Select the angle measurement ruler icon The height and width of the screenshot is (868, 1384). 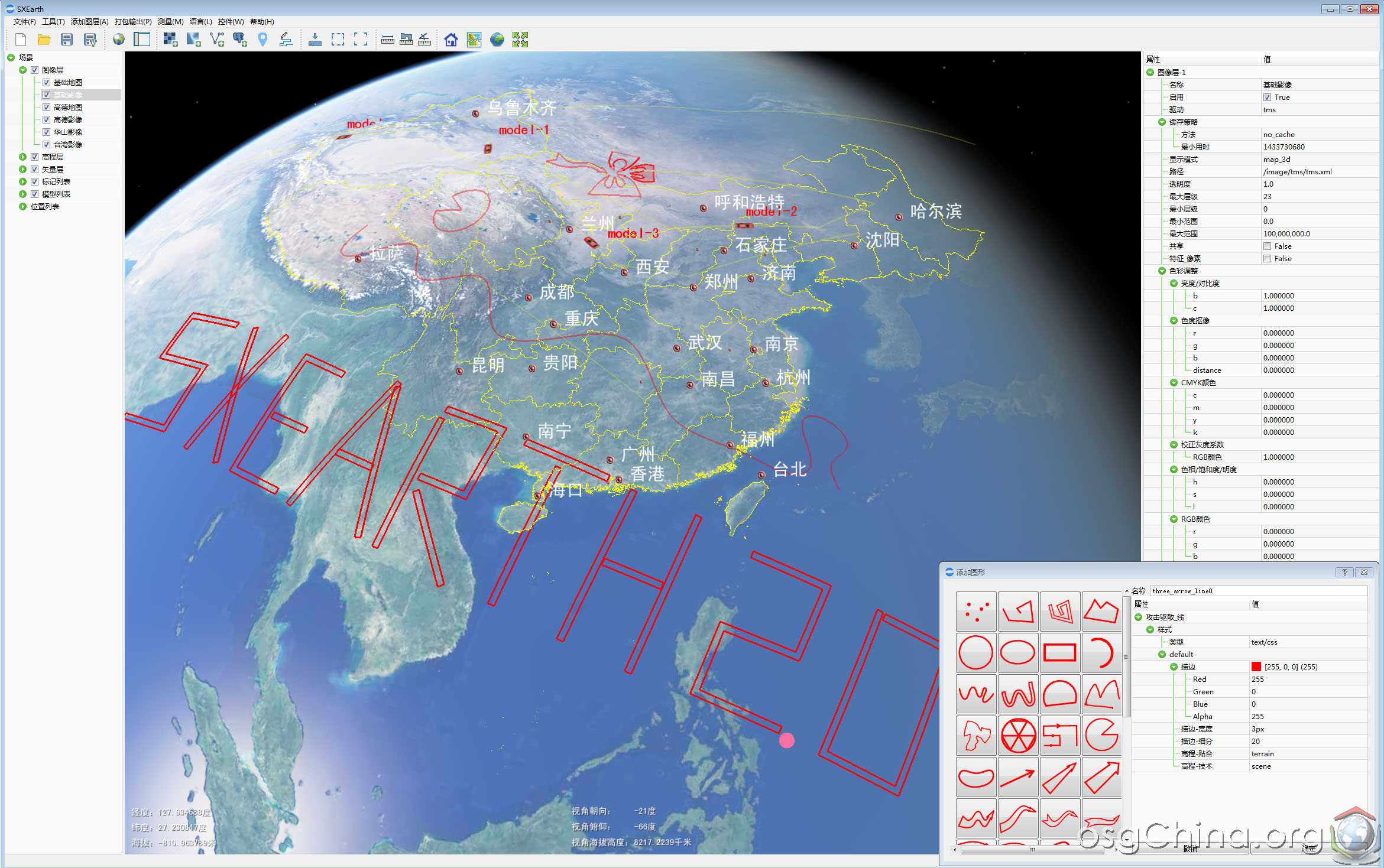pyautogui.click(x=424, y=40)
